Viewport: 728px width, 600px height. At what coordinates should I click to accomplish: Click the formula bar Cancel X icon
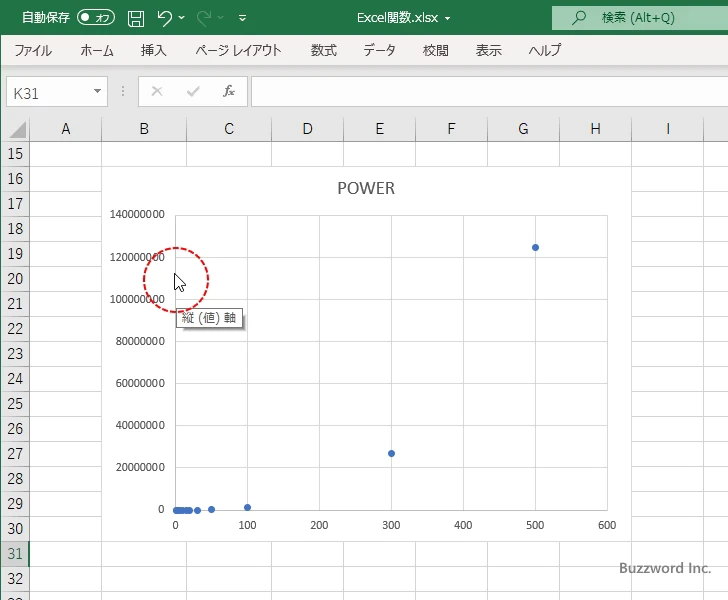click(x=157, y=91)
